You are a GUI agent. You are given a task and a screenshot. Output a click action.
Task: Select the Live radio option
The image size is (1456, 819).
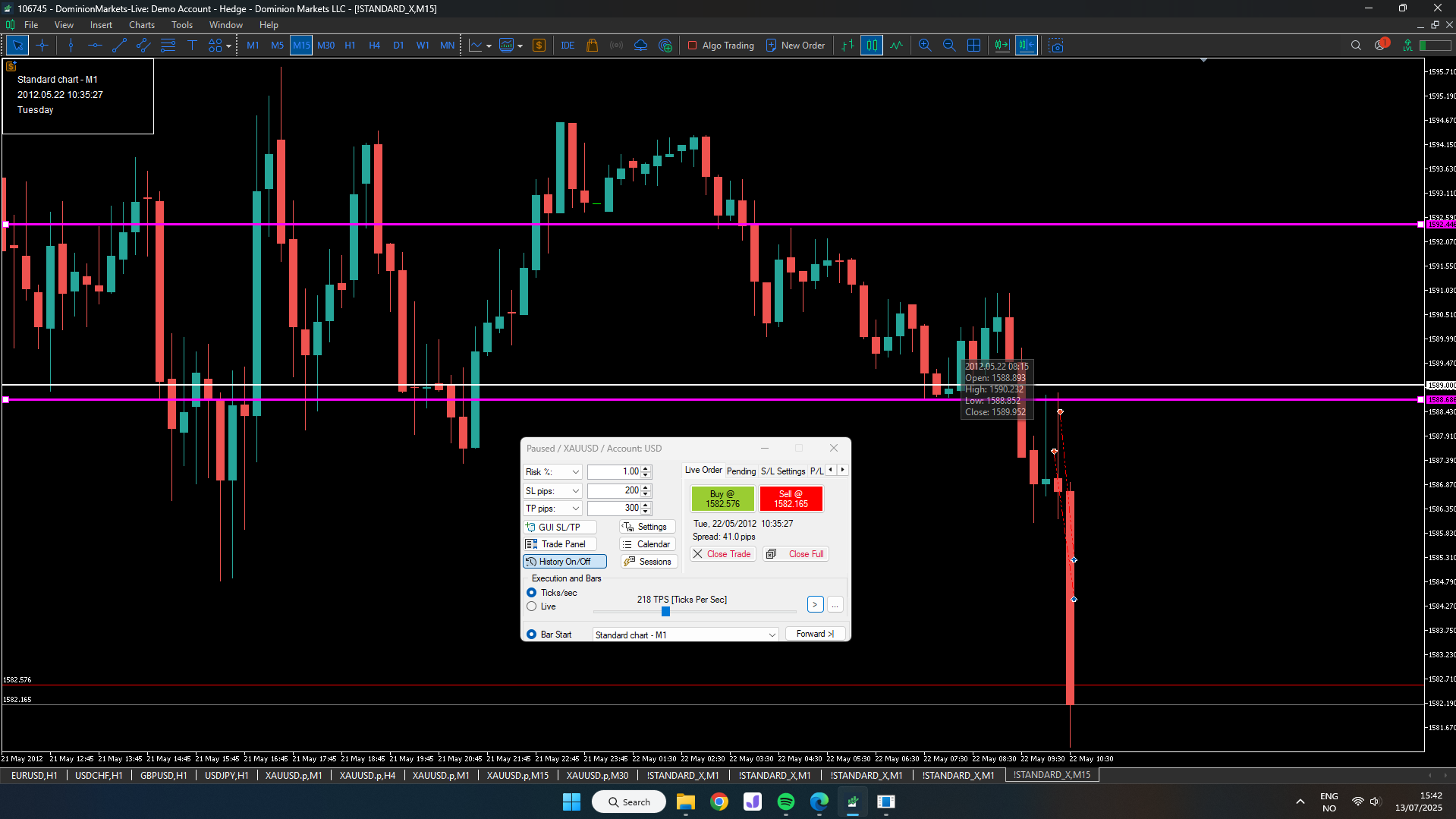pos(531,606)
